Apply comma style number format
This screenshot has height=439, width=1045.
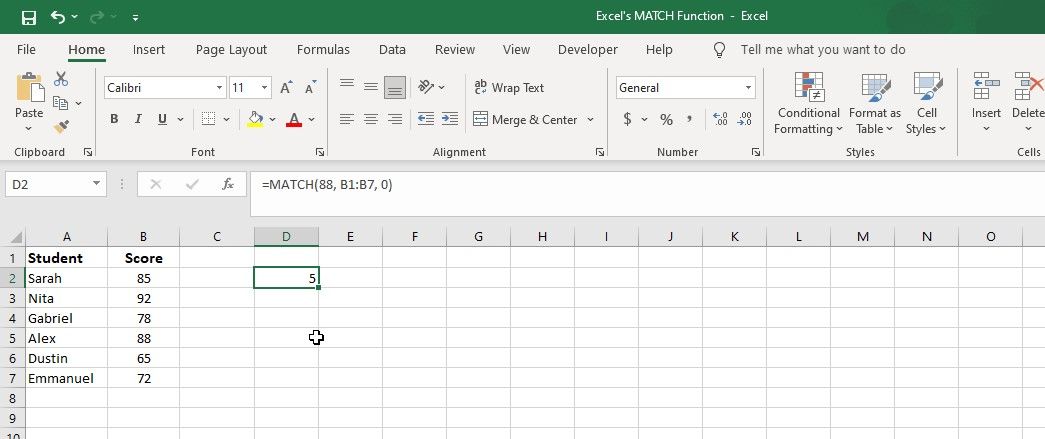[x=690, y=119]
